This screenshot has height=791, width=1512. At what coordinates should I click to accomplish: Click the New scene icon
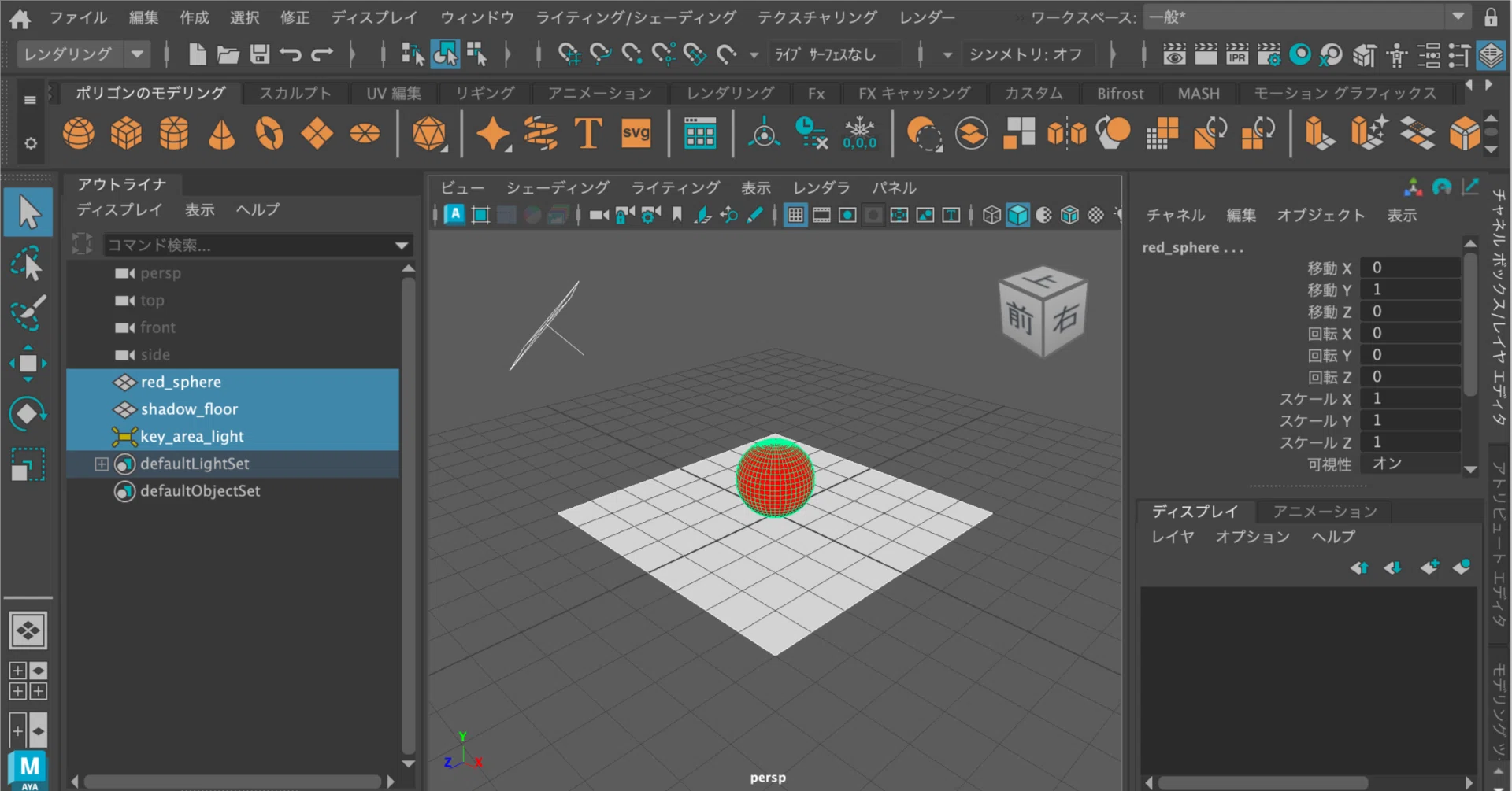pos(197,54)
